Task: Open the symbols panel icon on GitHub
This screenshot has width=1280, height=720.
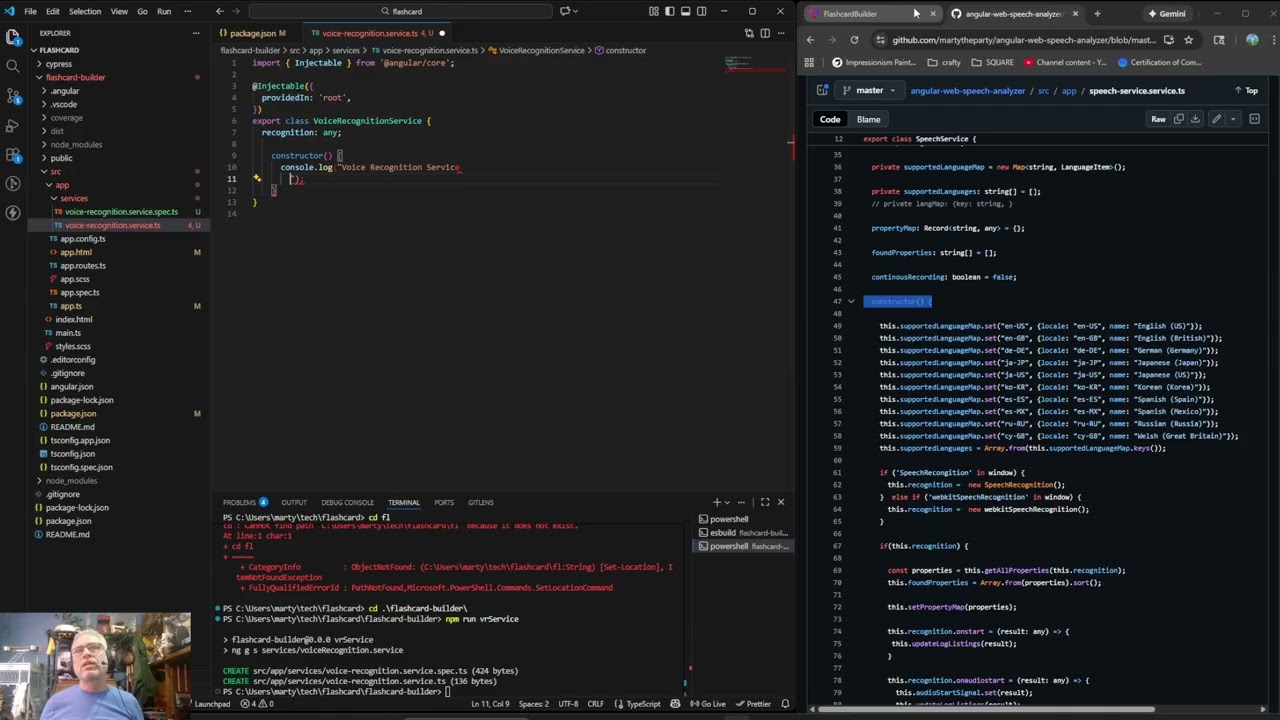Action: 1255,119
